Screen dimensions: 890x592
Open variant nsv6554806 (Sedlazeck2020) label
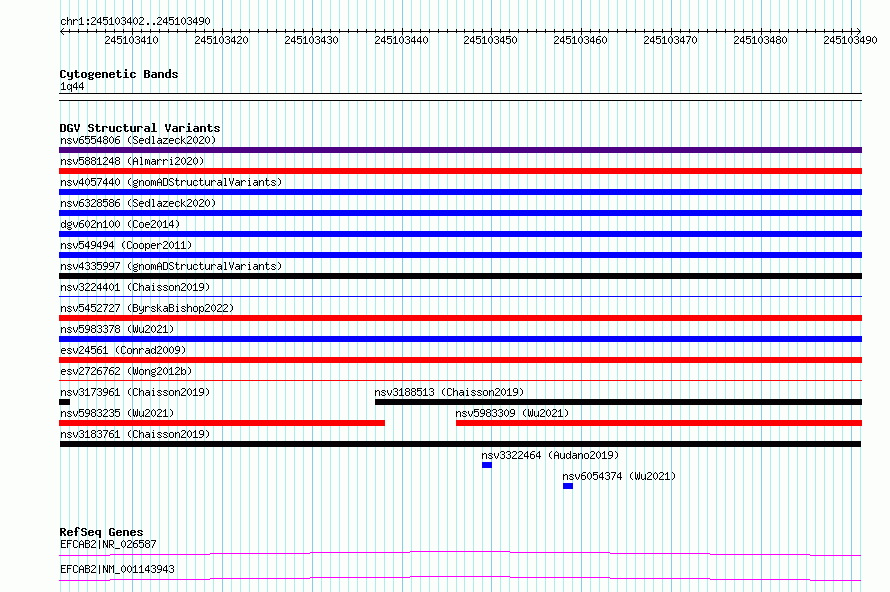(x=138, y=140)
